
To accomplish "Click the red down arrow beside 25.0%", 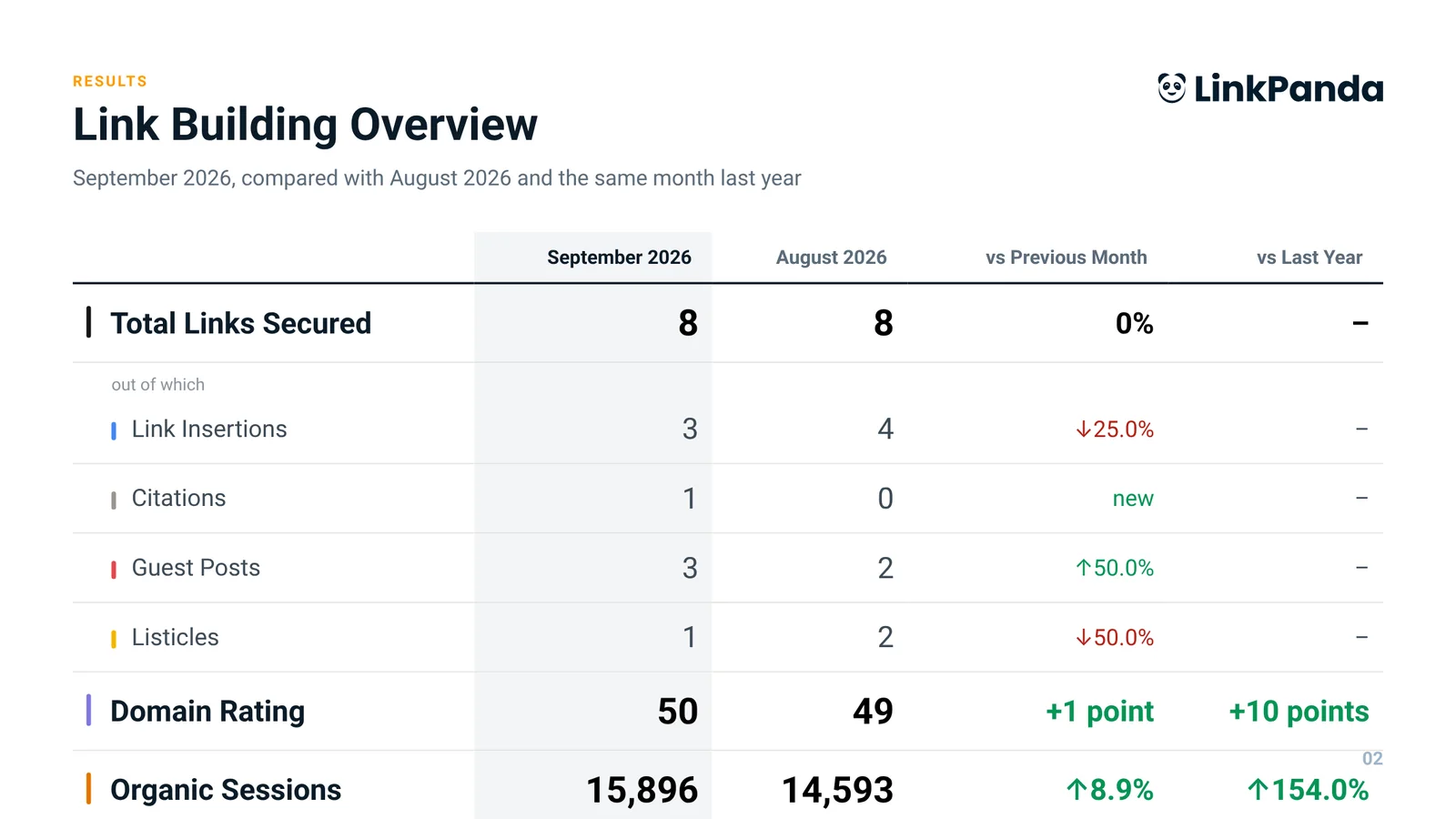I will pos(1083,430).
